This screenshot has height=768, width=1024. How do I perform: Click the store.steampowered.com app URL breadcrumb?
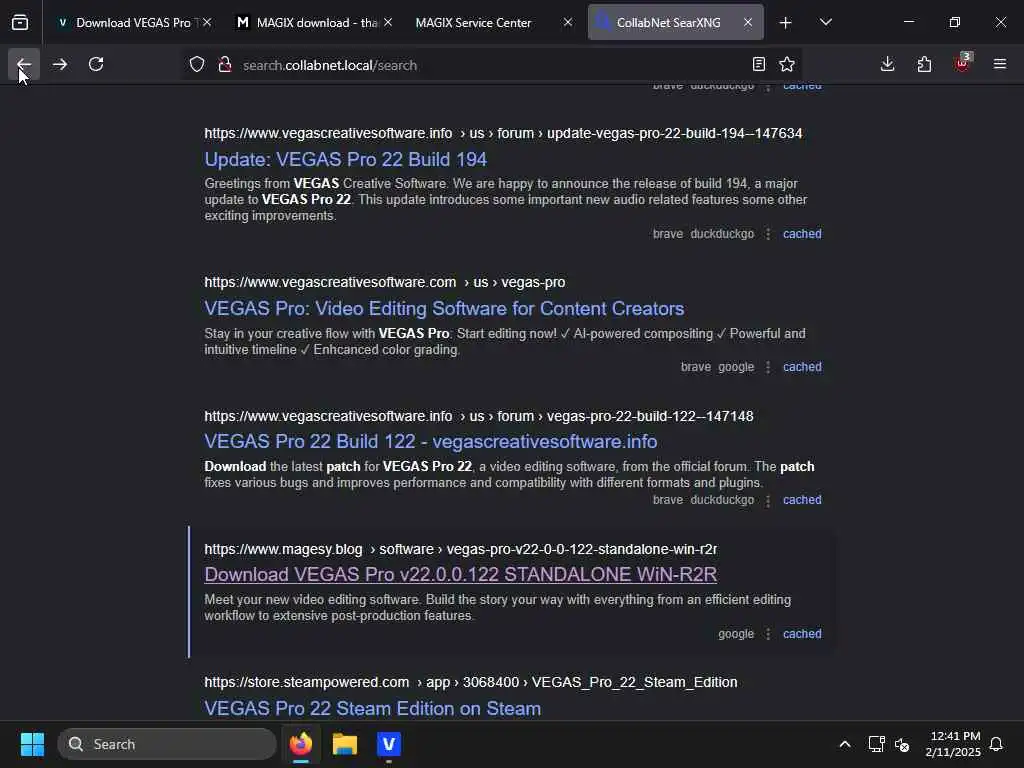pyautogui.click(x=471, y=682)
